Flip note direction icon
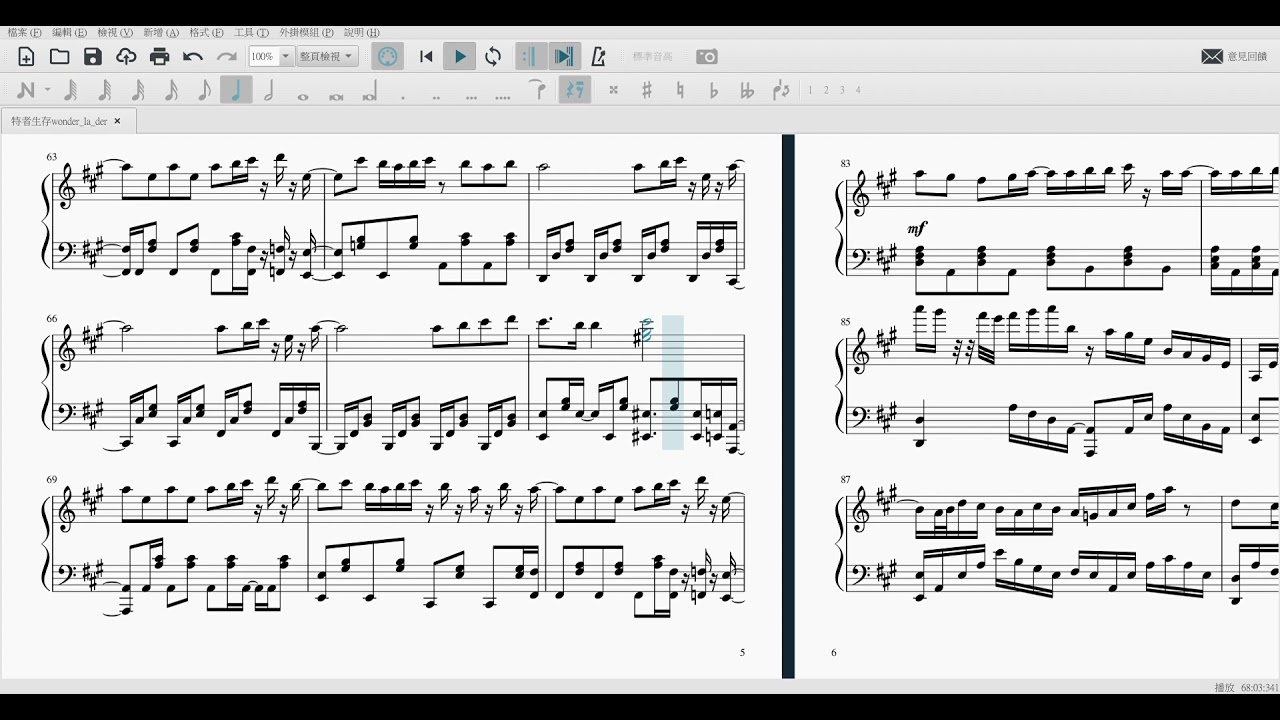Image resolution: width=1280 pixels, height=720 pixels. point(781,90)
